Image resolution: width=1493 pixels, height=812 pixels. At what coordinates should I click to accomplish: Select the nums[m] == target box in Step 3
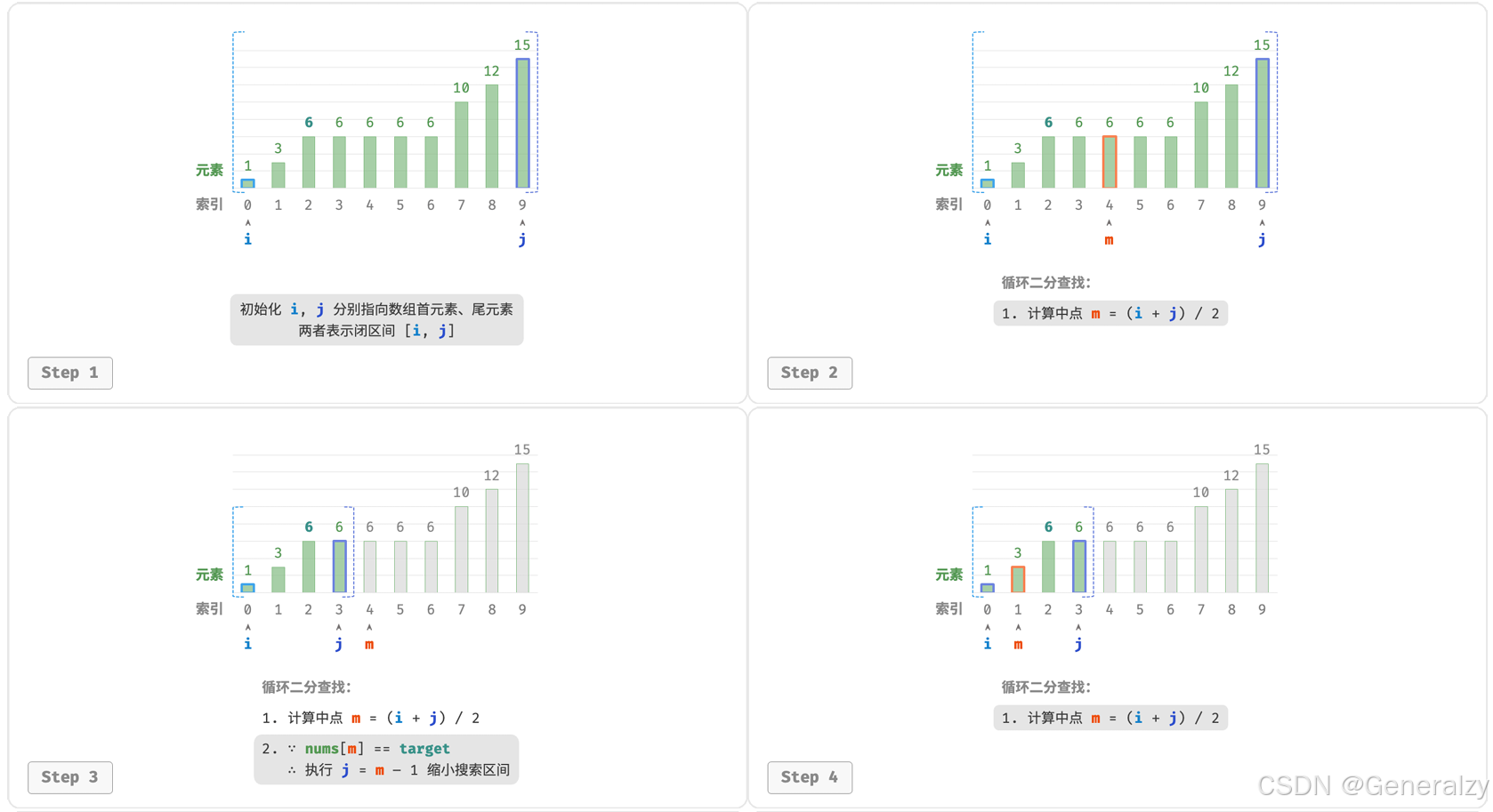(386, 760)
